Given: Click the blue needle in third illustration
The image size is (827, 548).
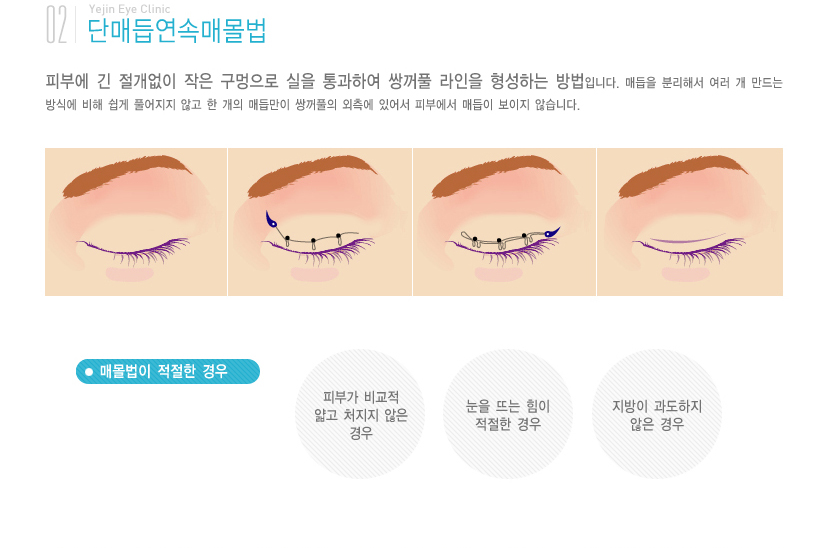Looking at the screenshot, I should pyautogui.click(x=552, y=232).
